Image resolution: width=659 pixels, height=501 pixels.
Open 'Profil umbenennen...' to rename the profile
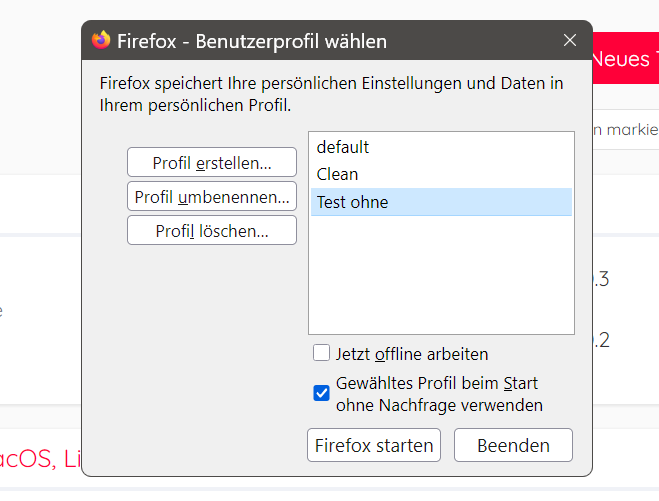pos(212,196)
